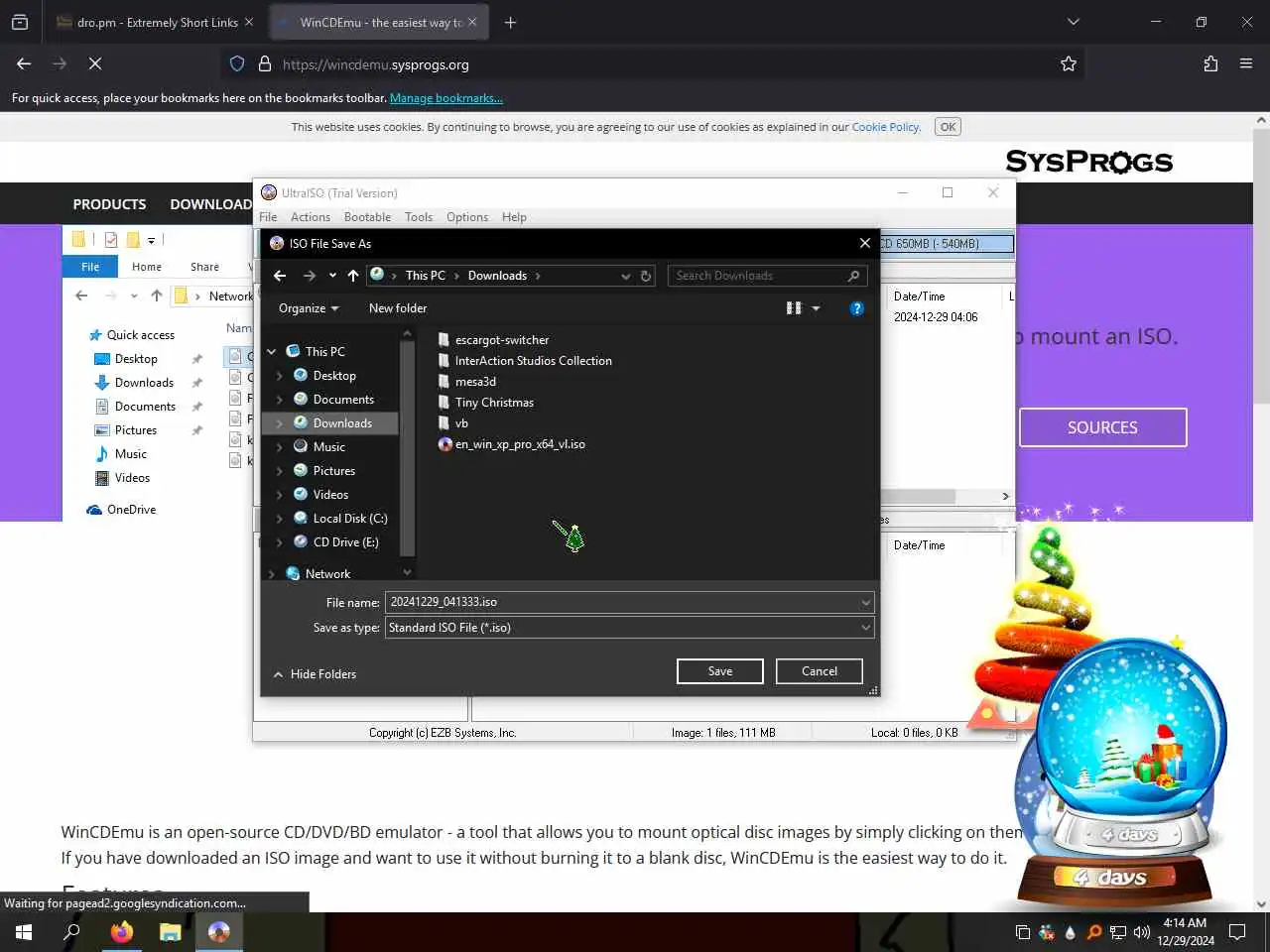The image size is (1270, 952).
Task: Open the volume speaker tray icon
Action: point(1141,932)
